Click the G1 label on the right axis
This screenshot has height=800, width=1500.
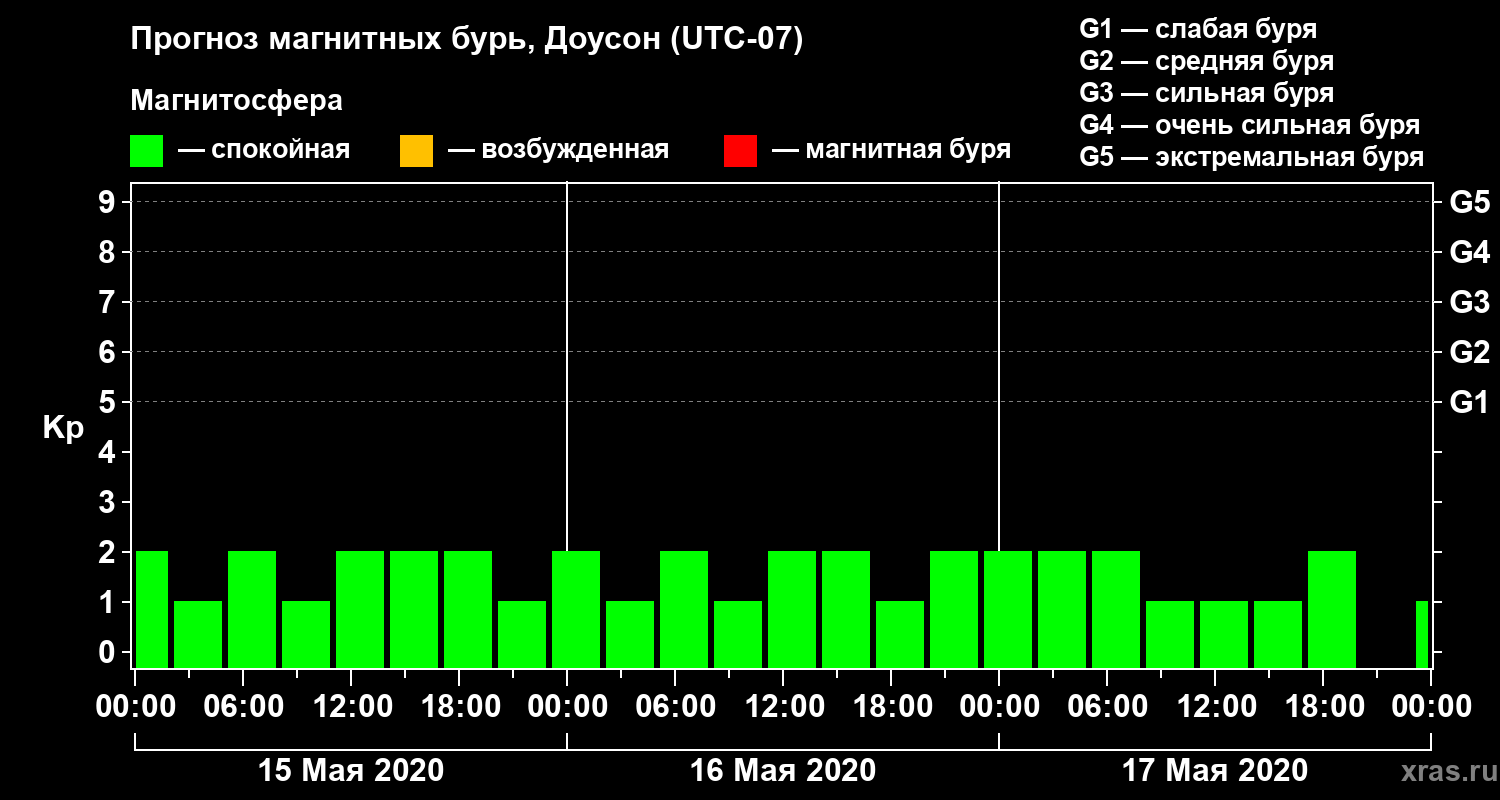pyautogui.click(x=1469, y=402)
